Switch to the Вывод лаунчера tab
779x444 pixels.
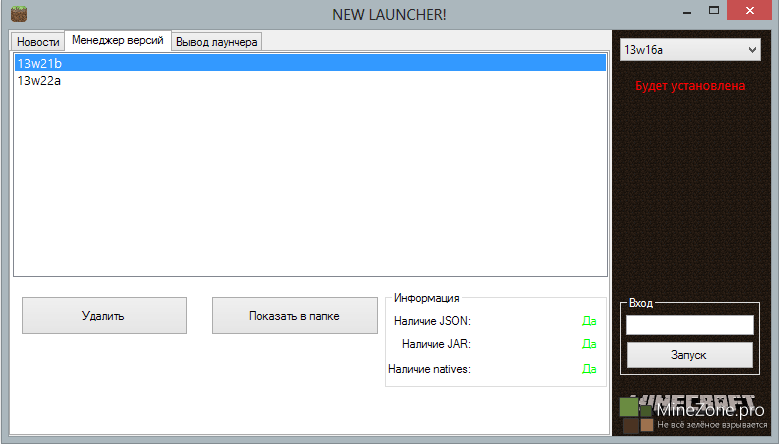217,41
